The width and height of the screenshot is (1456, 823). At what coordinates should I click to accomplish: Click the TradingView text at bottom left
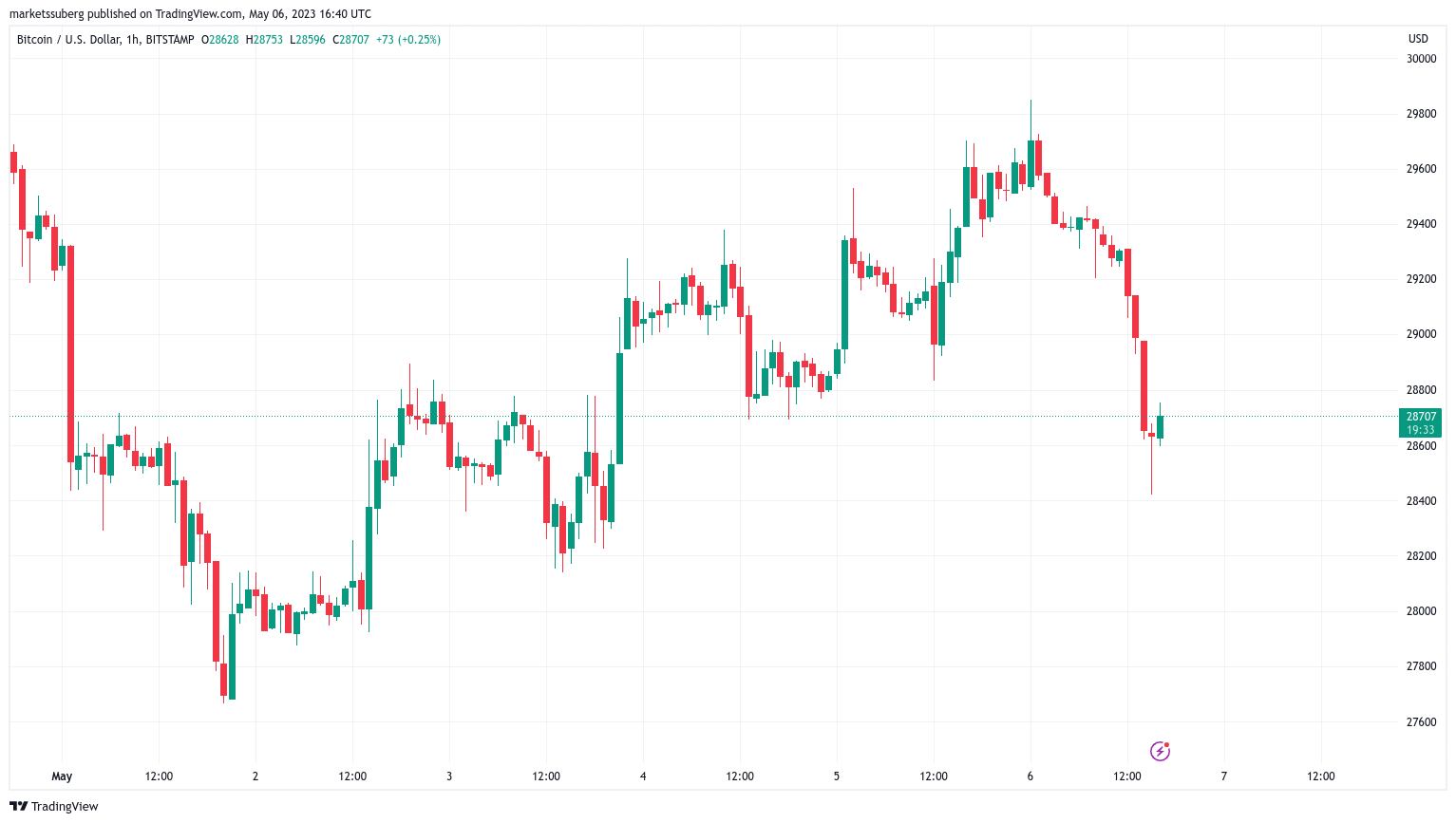point(65,807)
